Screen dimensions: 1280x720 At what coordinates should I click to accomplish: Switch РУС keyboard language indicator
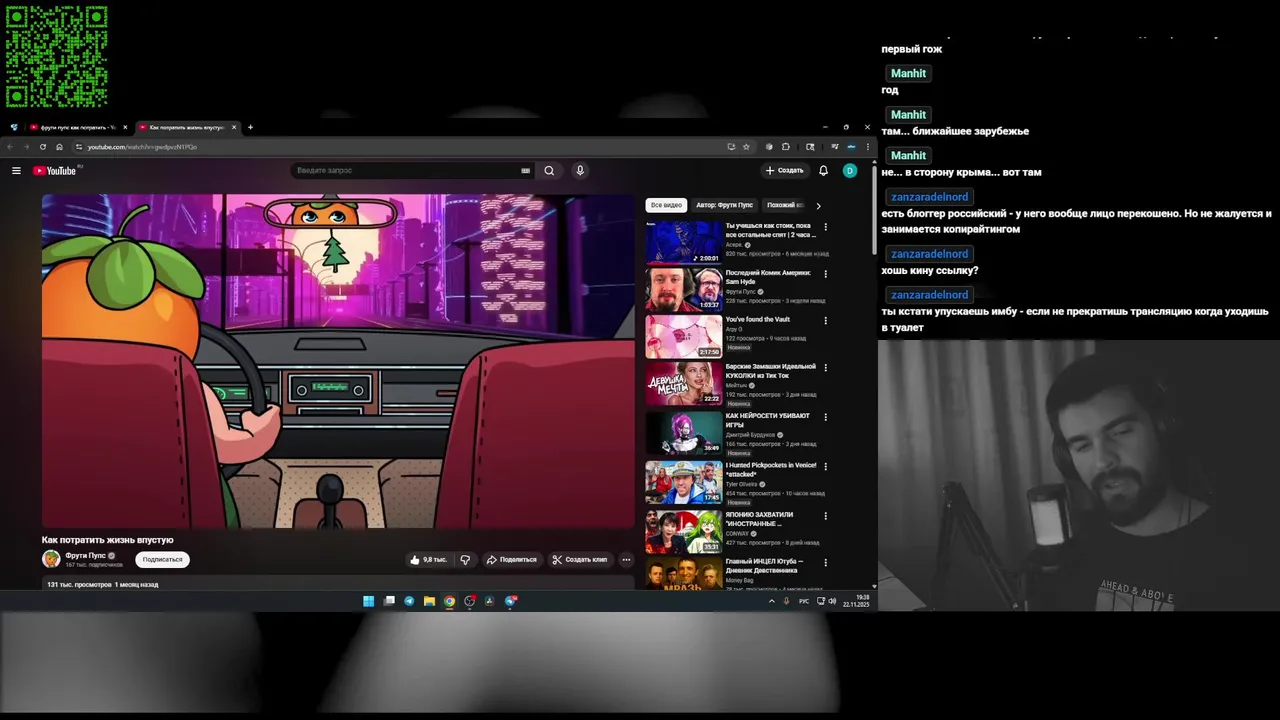pos(804,601)
